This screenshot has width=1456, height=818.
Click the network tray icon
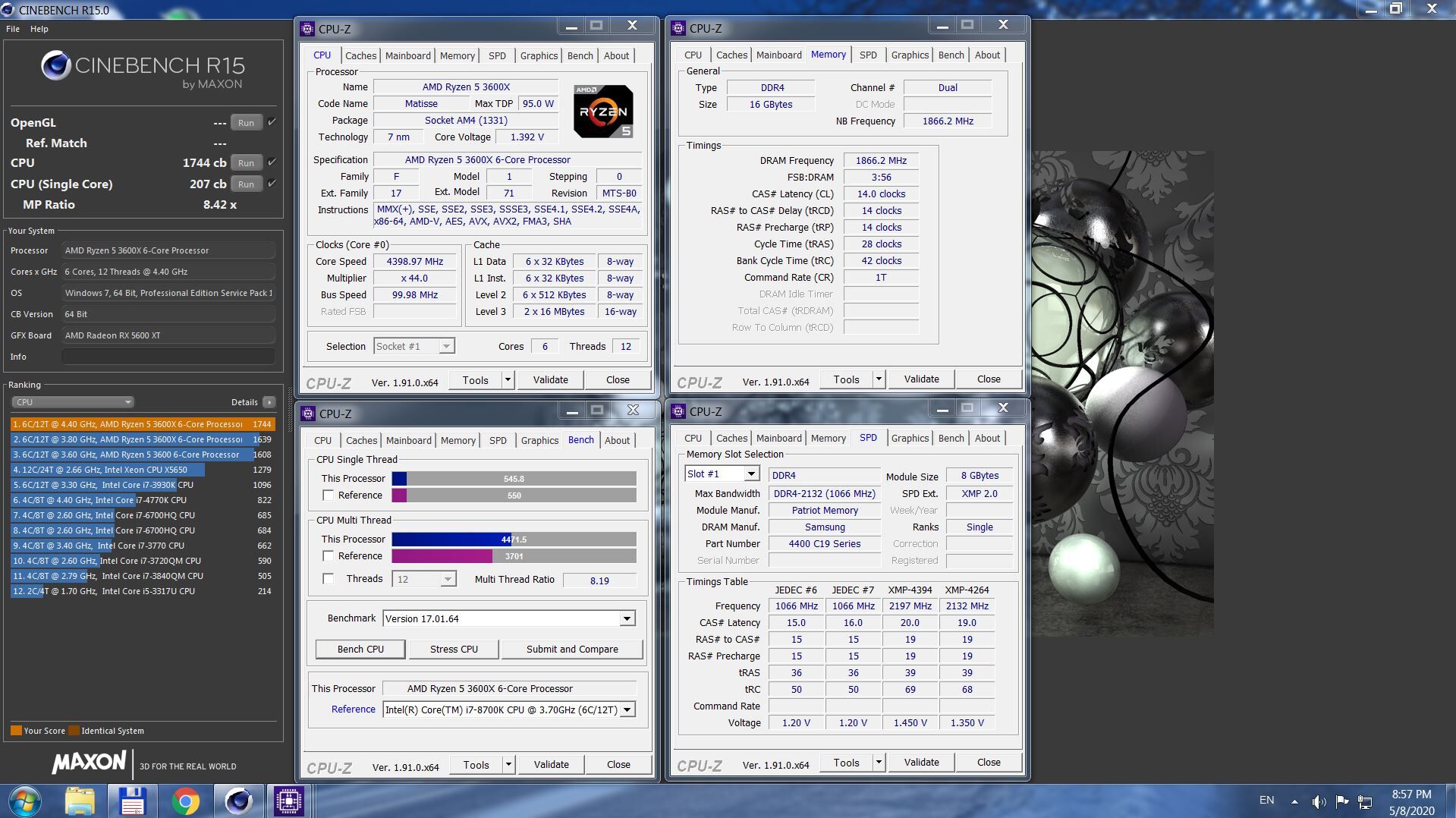[1365, 801]
